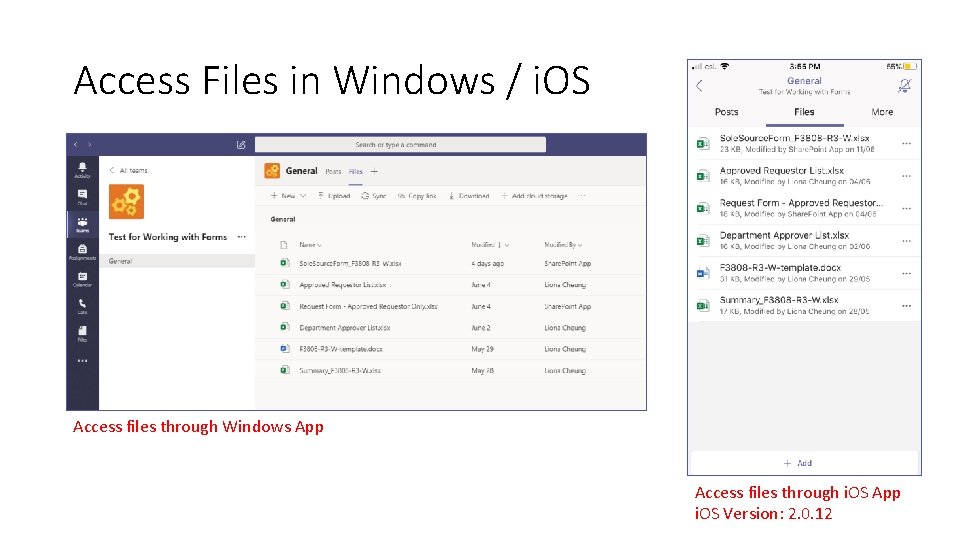Open Approved Requestor List.xlsx in Windows list
This screenshot has width=960, height=540.
(x=342, y=285)
